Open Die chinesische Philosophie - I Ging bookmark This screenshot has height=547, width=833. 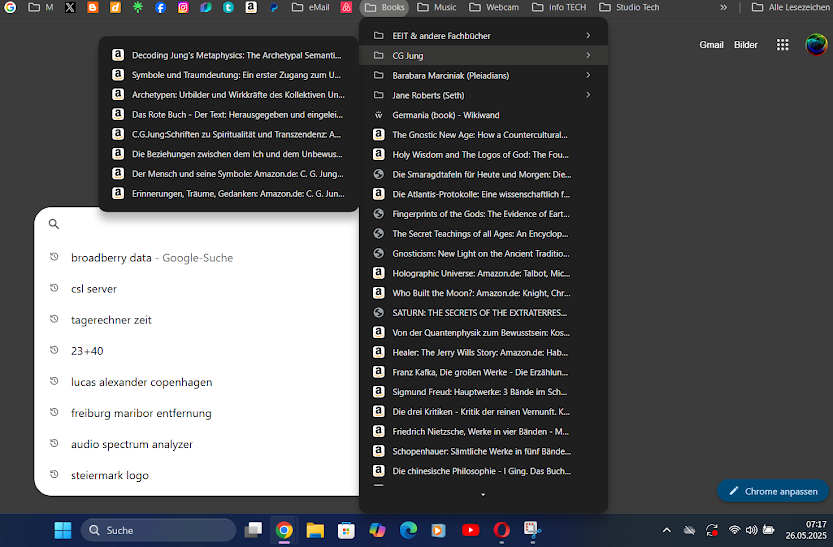(x=483, y=471)
